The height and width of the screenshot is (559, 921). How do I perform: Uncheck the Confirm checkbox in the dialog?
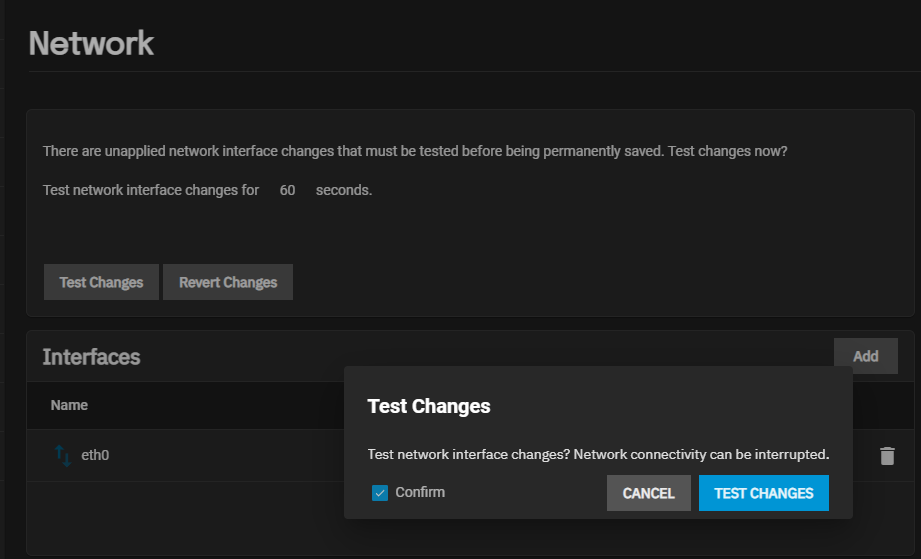(380, 493)
